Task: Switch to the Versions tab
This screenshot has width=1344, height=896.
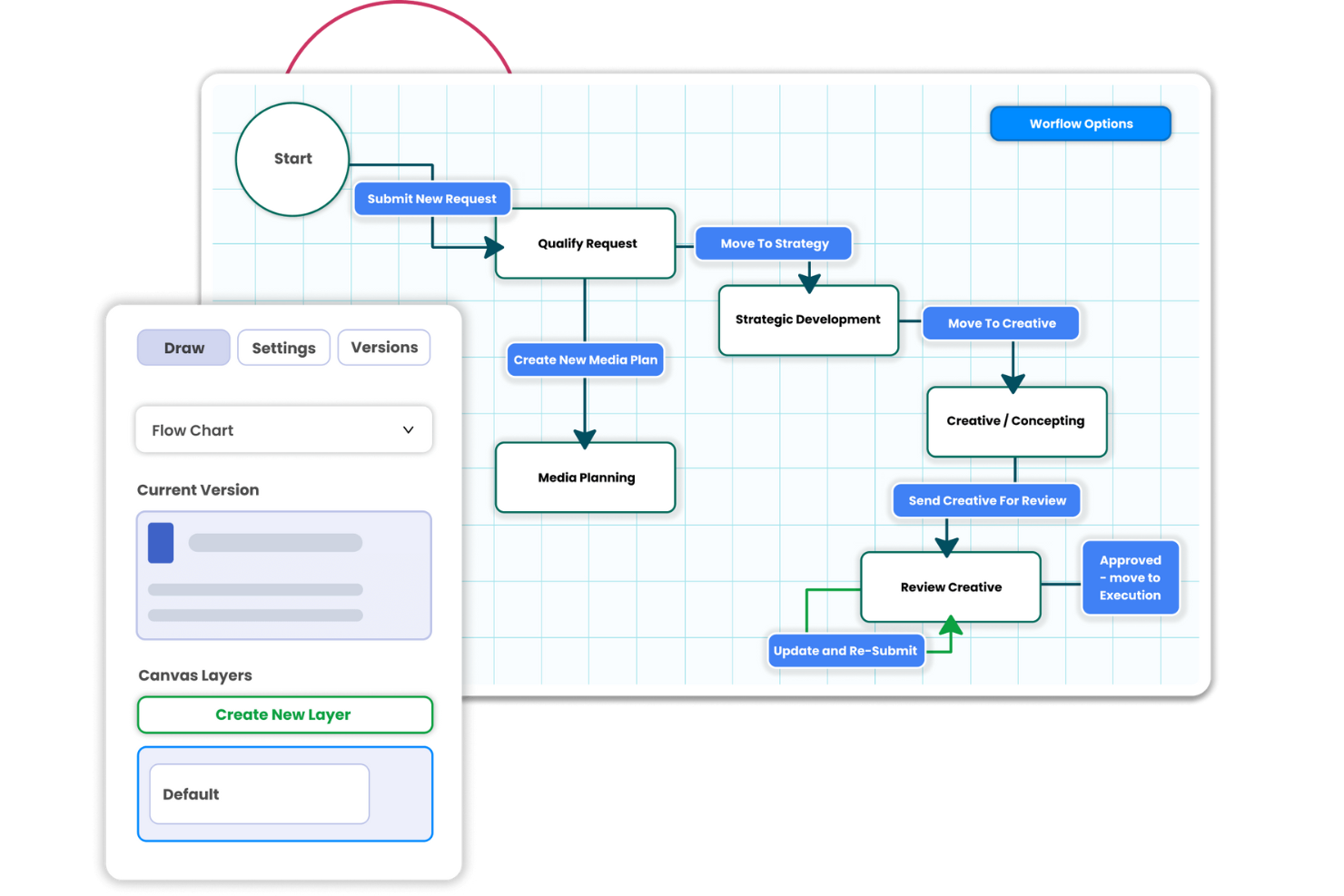Action: point(384,348)
